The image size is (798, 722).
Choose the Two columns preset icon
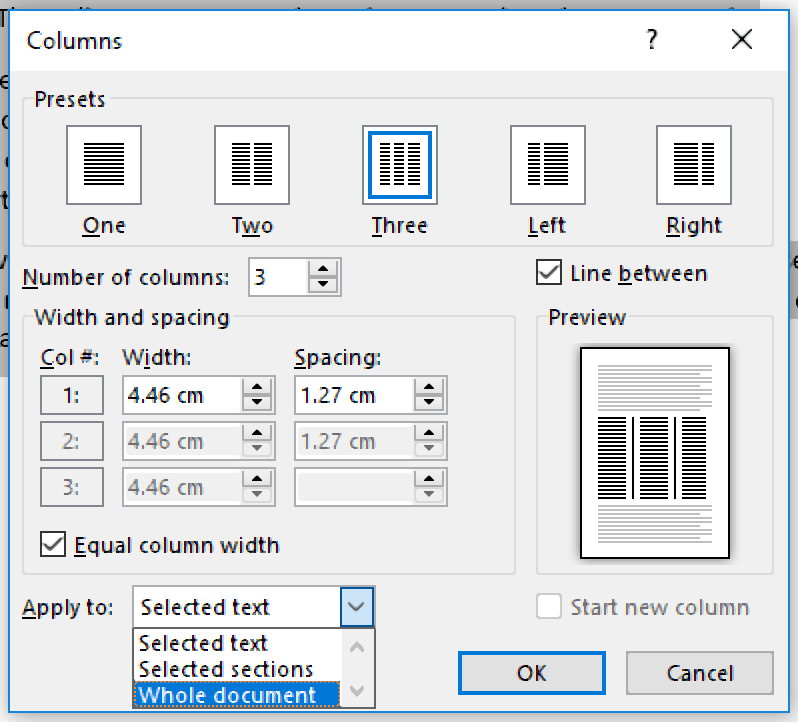click(251, 164)
